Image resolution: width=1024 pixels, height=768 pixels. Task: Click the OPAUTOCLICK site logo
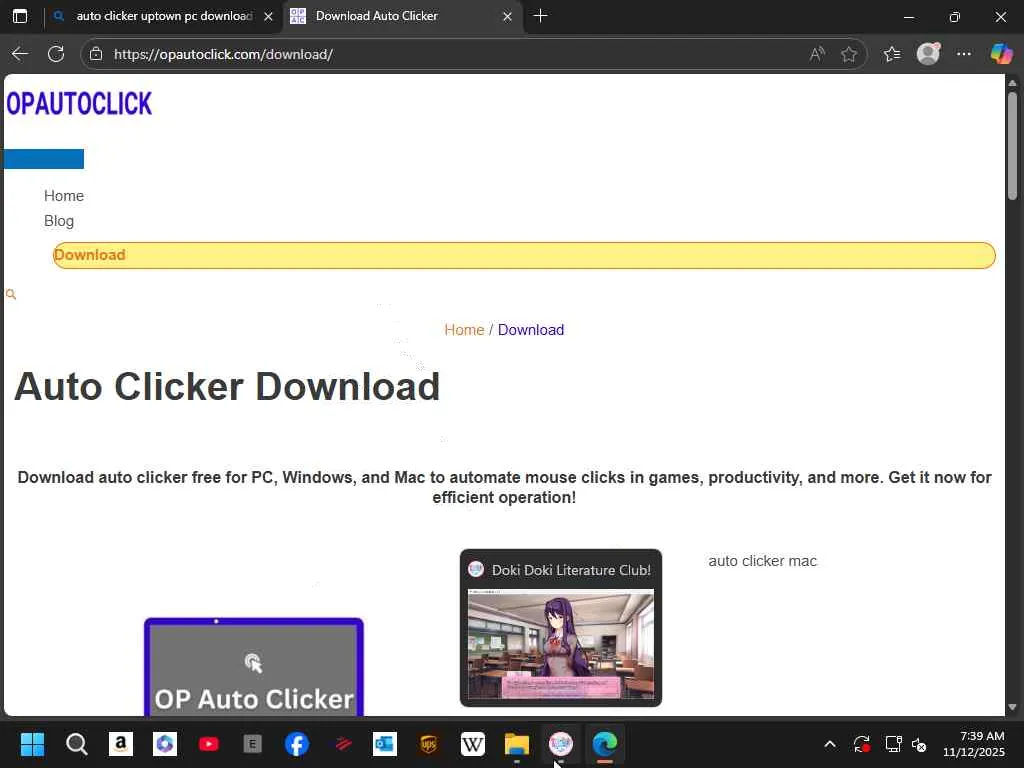pos(79,104)
